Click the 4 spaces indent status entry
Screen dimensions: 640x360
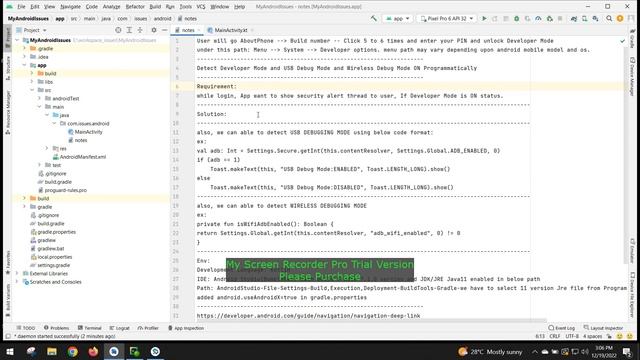click(x=592, y=336)
